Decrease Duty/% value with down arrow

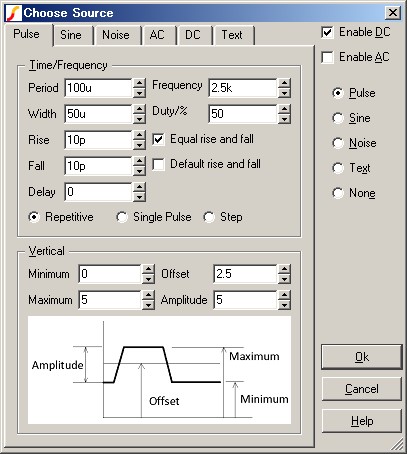tap(284, 119)
